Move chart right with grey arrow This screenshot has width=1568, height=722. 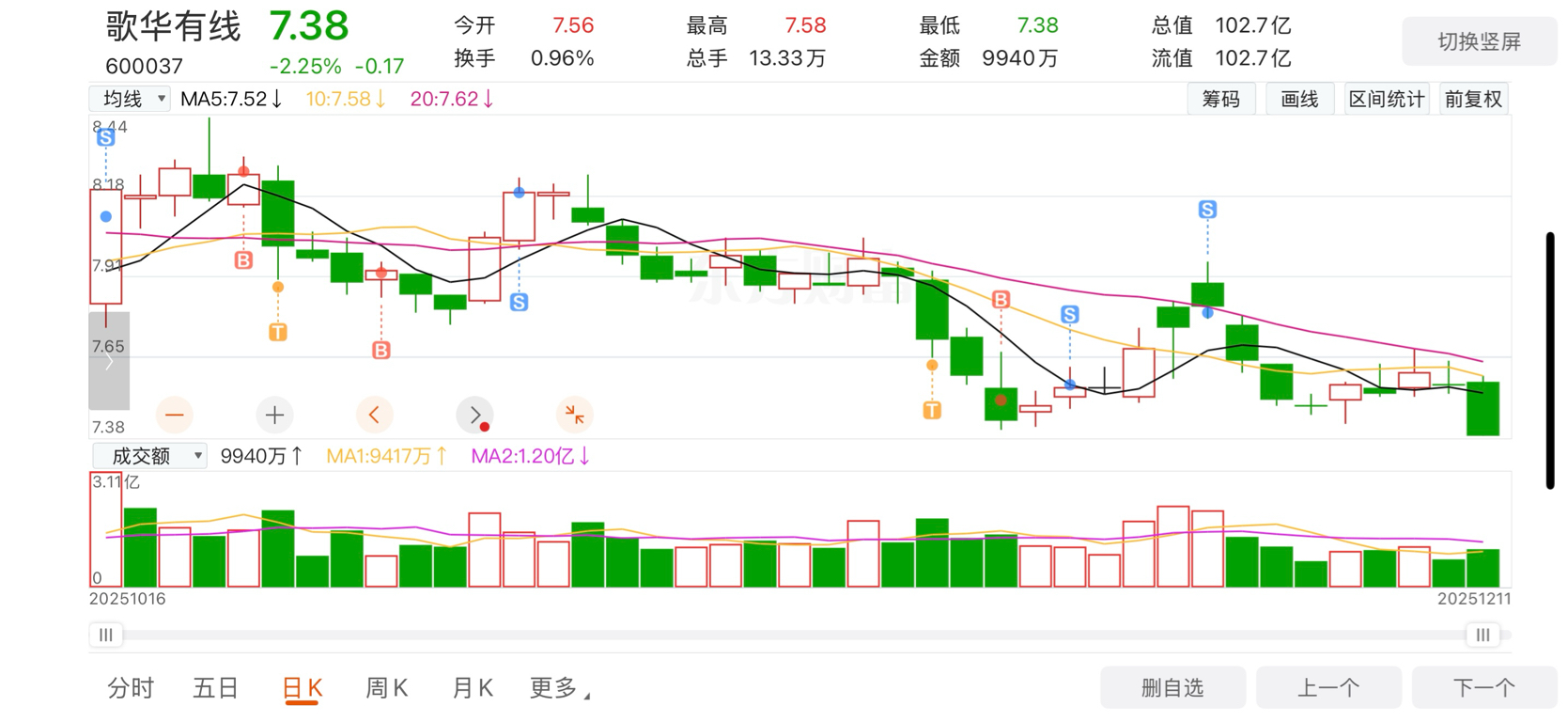coord(474,415)
